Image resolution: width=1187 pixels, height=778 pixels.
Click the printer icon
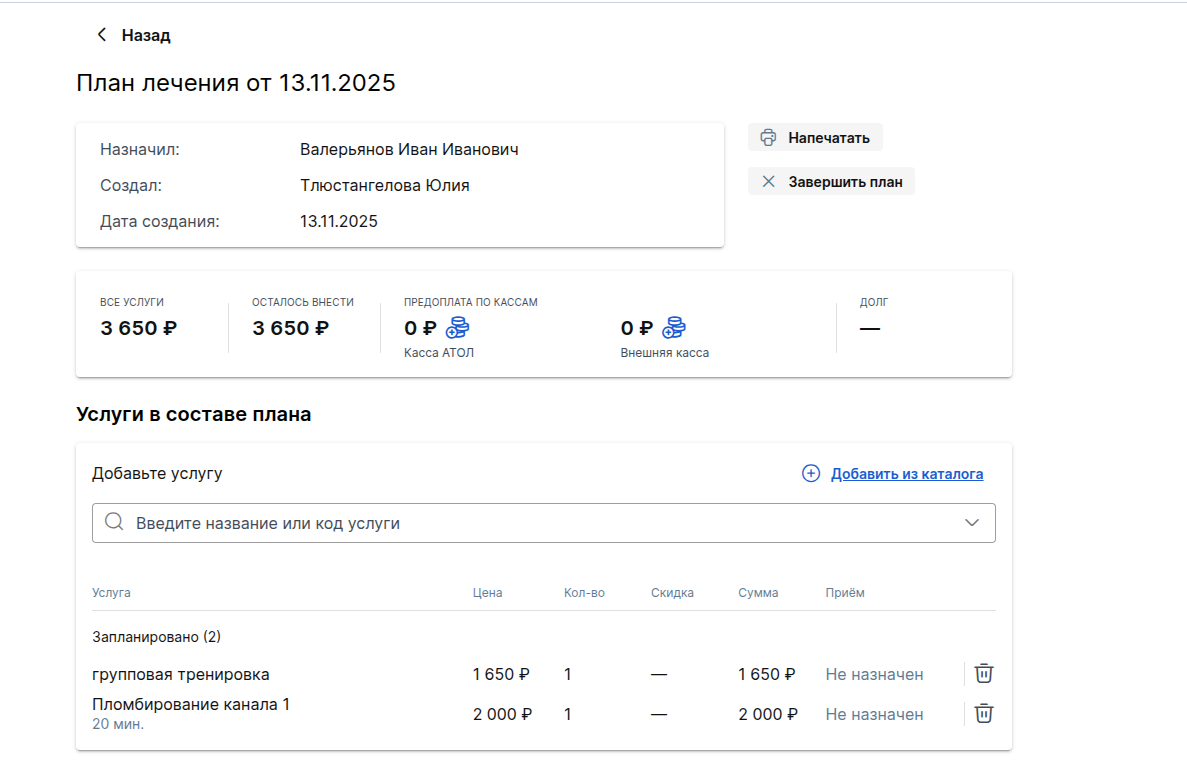pos(768,138)
